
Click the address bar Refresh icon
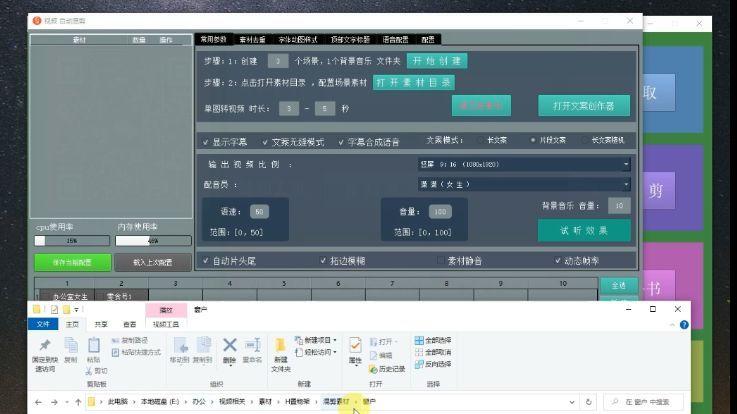click(588, 402)
